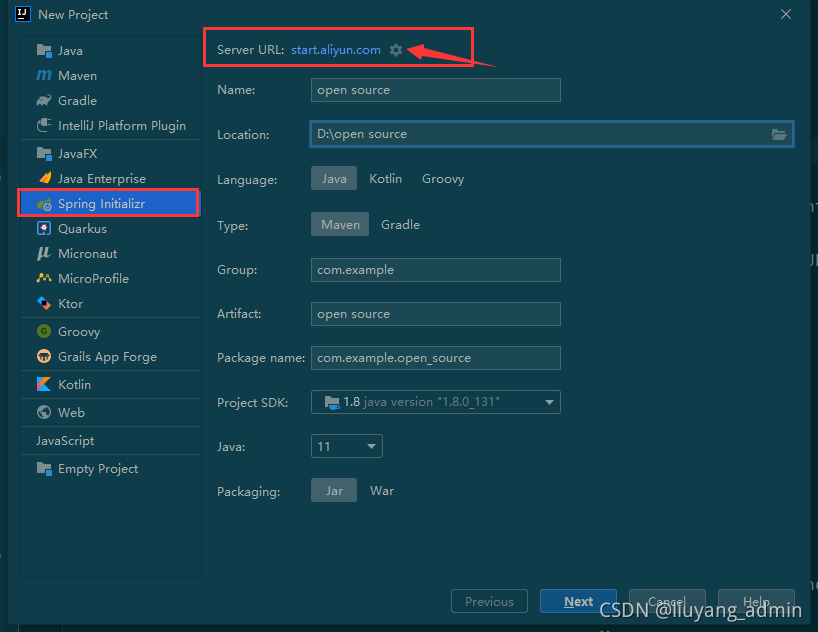Screen dimensions: 818x632
Task: Click the Kotlin 'K' icon
Action: 44,385
